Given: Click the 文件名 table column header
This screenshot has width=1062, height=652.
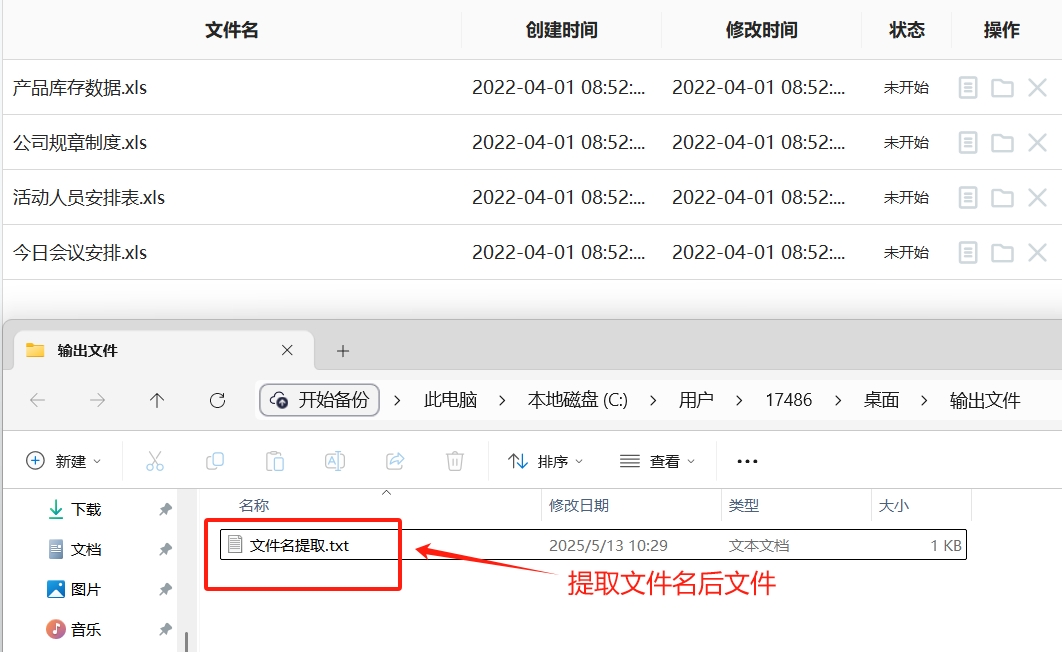Looking at the screenshot, I should (x=232, y=30).
